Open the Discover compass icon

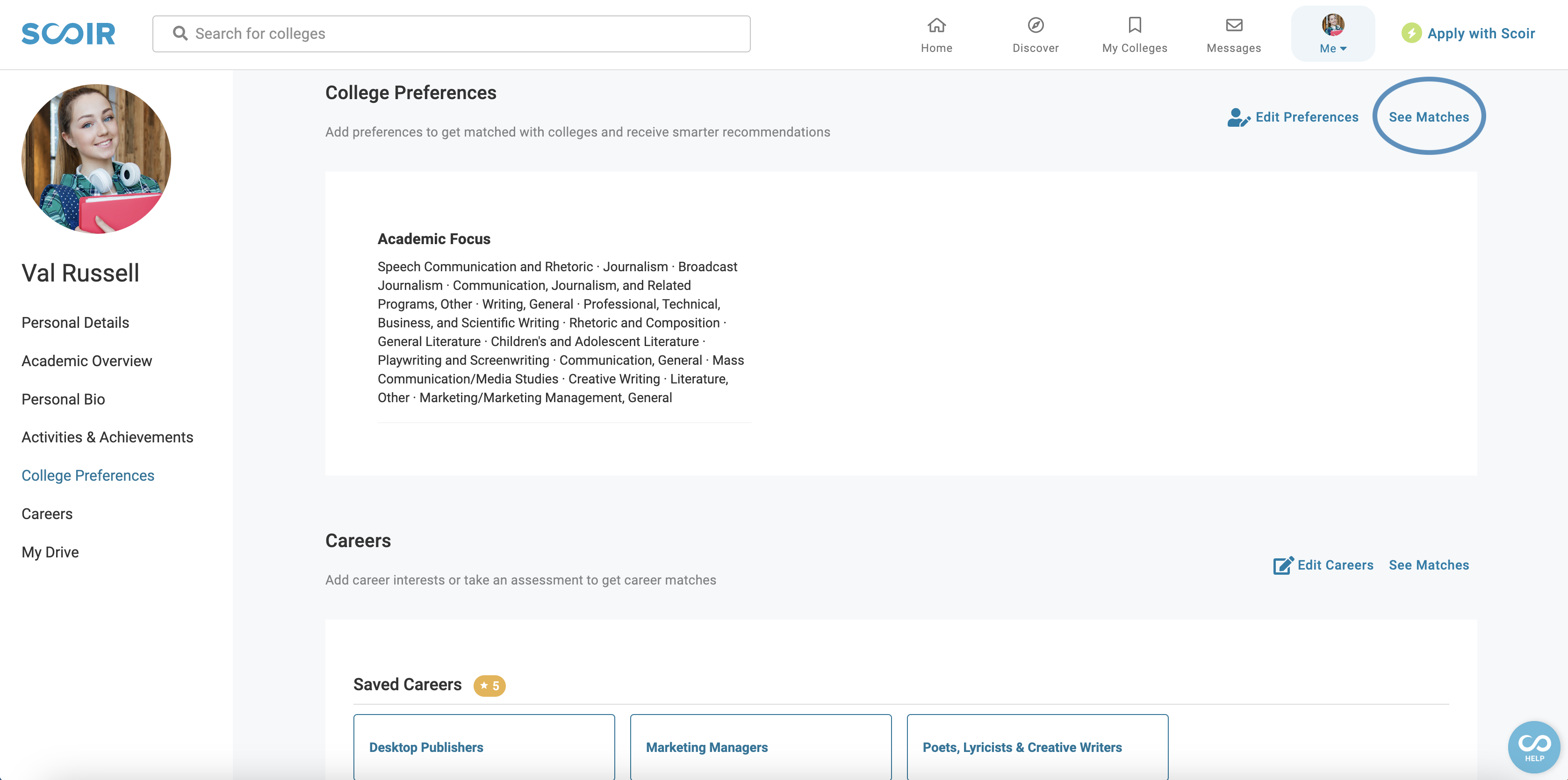[x=1036, y=25]
